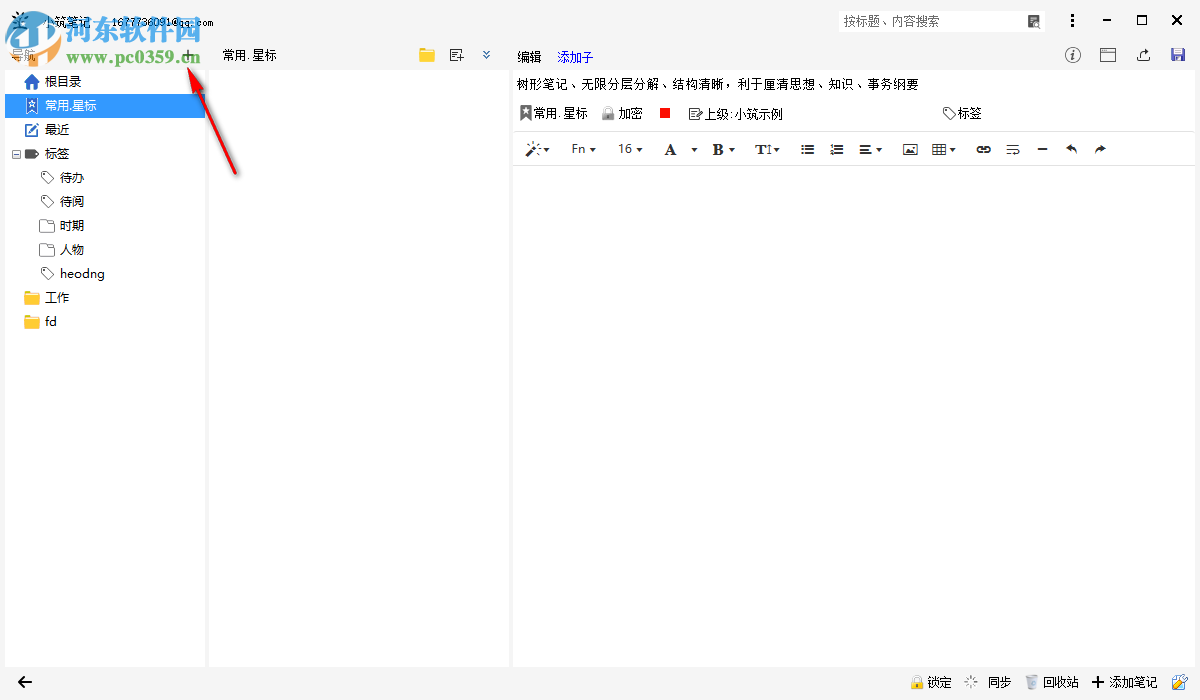Encrypt the note with 加密

point(622,113)
